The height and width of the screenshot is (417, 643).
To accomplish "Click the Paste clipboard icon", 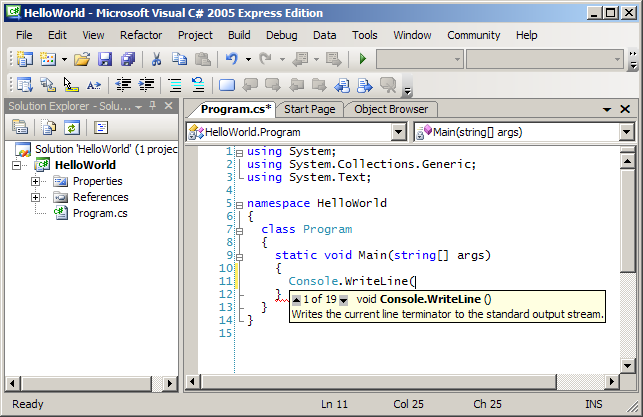I will coord(203,59).
